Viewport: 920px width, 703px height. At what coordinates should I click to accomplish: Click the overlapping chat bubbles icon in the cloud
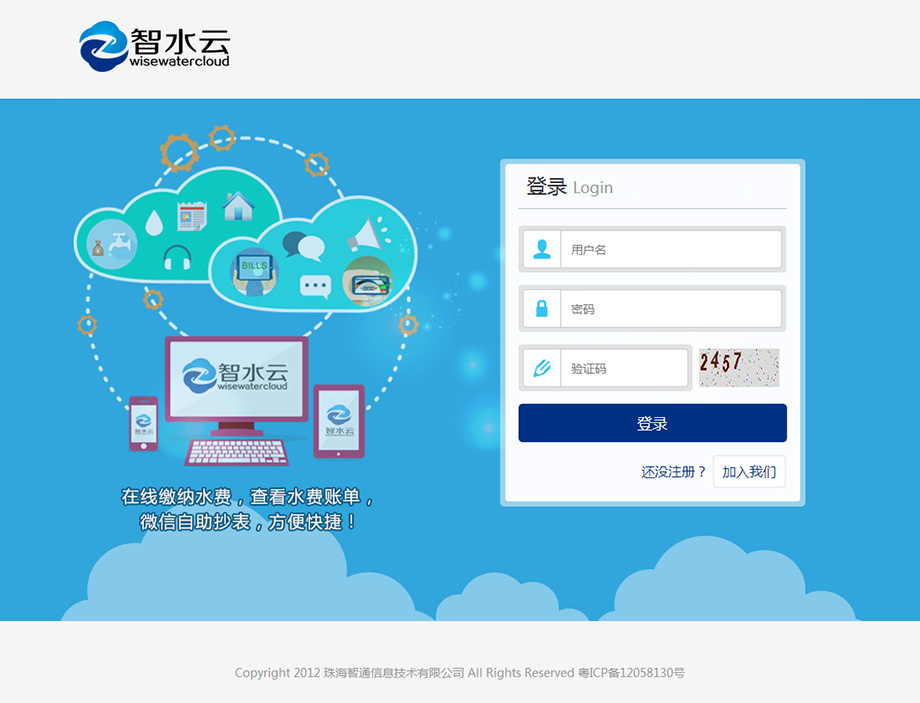(303, 246)
